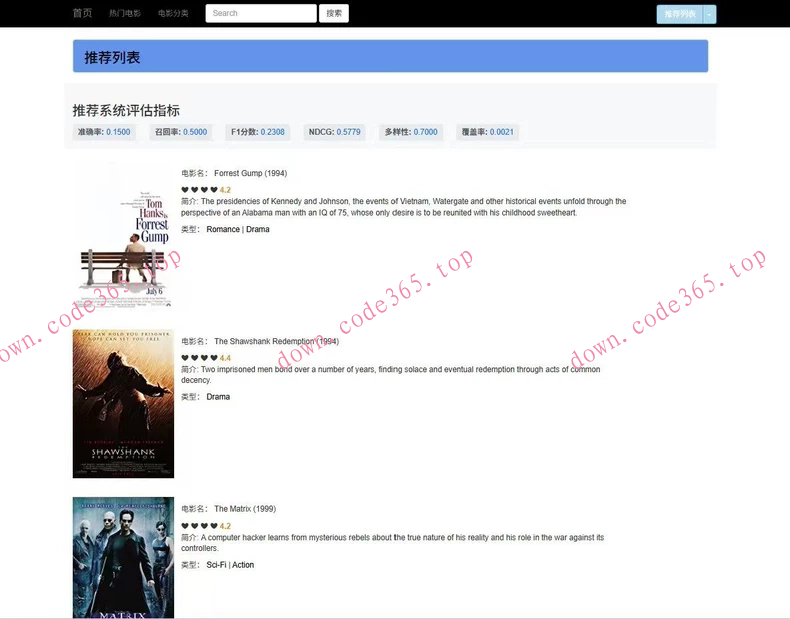The width and height of the screenshot is (790, 619).
Task: Click the Sci-Fi | Action genre text
Action: [x=230, y=565]
